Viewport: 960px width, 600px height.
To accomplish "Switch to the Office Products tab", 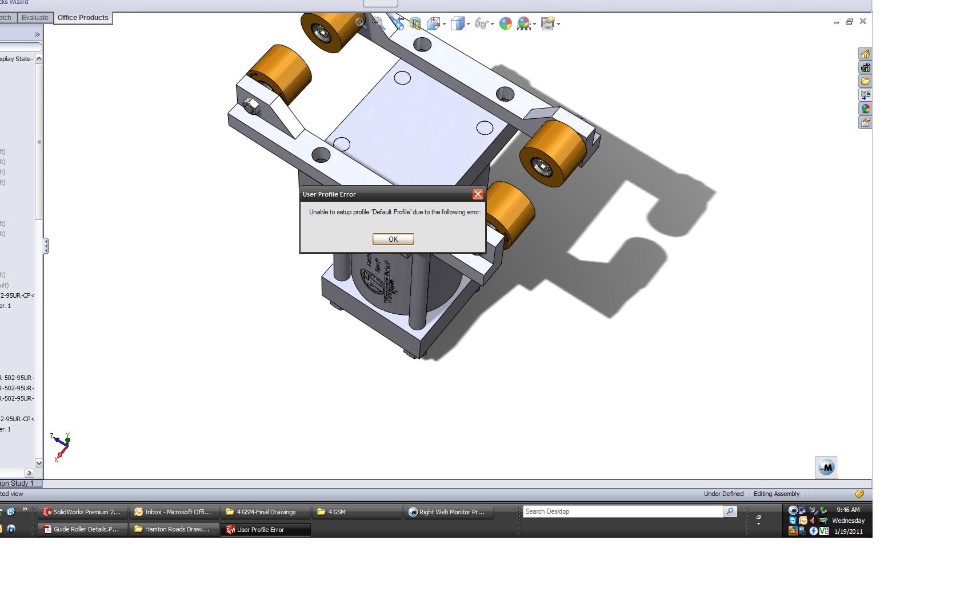I will pyautogui.click(x=83, y=18).
